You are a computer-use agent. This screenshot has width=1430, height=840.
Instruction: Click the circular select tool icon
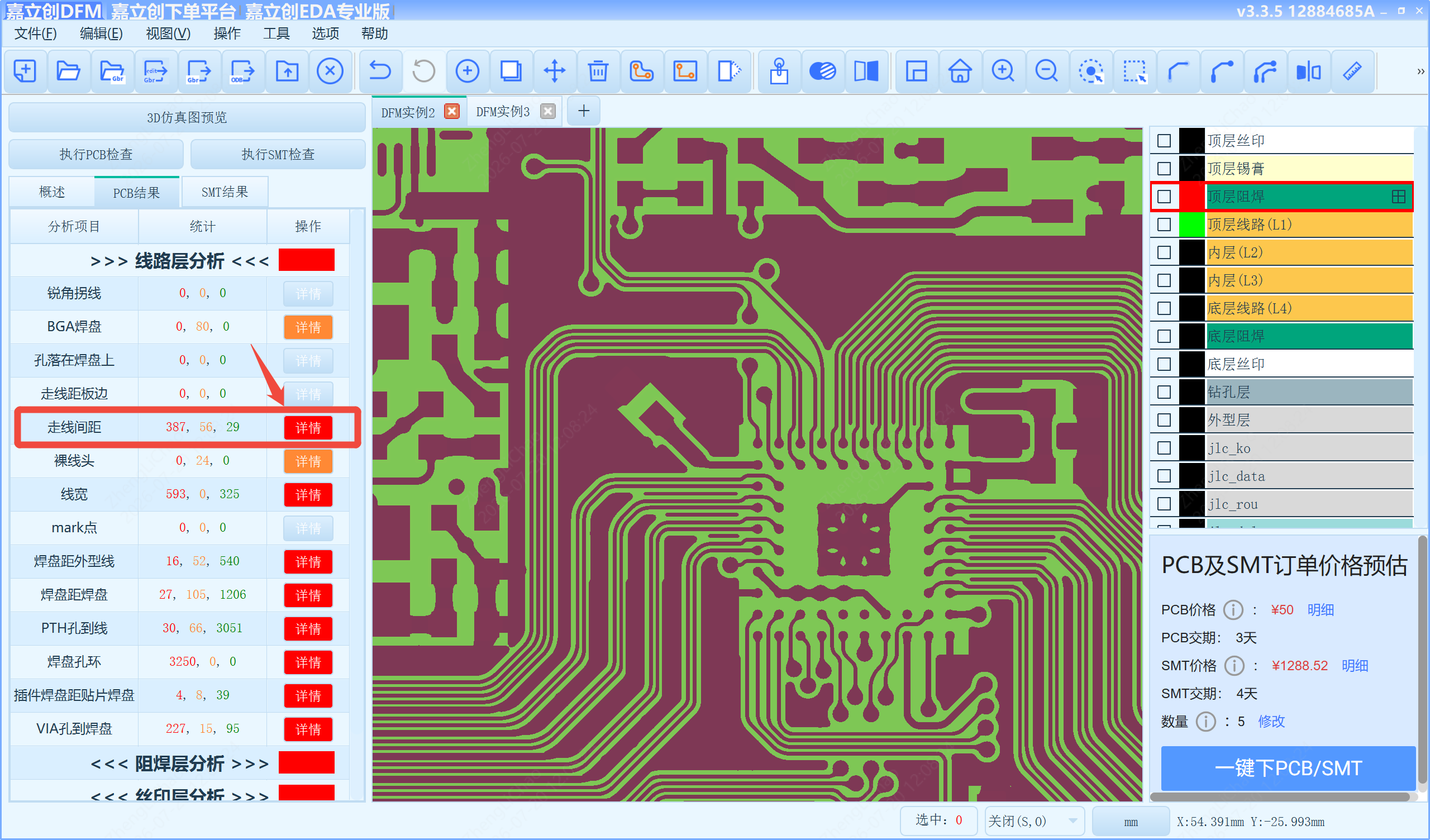coord(1091,71)
